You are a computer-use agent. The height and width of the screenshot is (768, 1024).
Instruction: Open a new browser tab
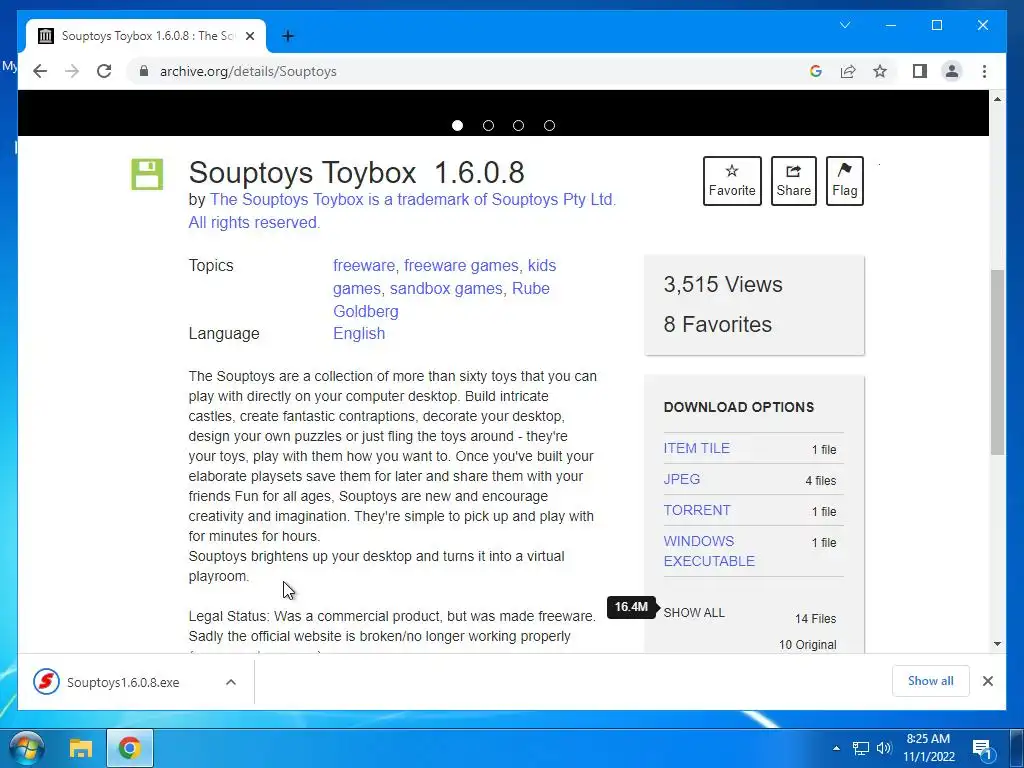point(288,36)
